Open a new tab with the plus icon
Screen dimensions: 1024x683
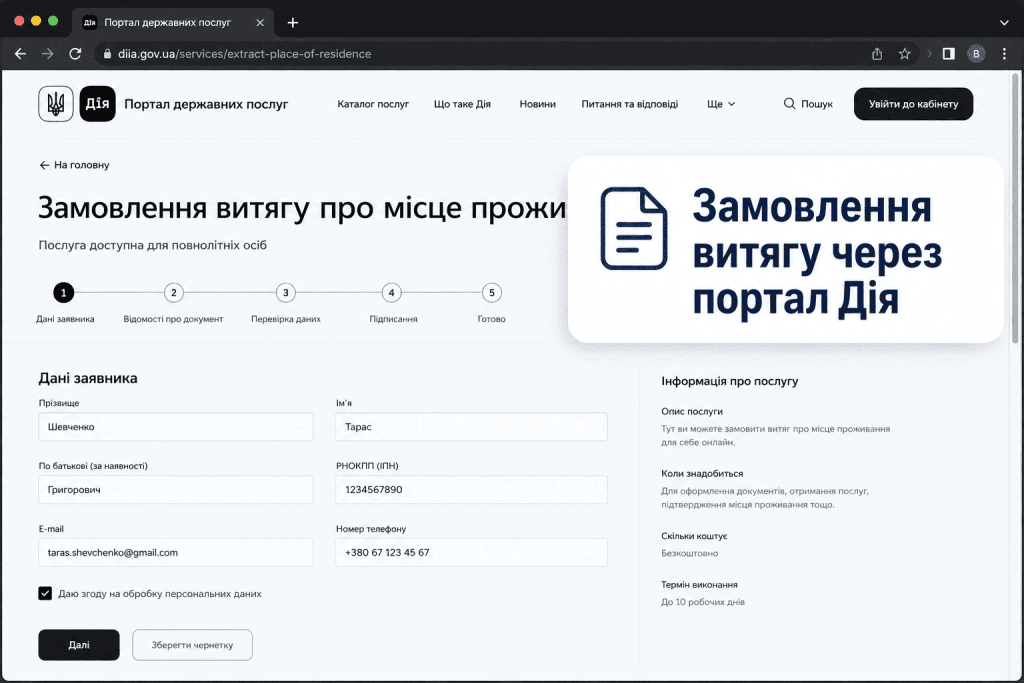293,23
